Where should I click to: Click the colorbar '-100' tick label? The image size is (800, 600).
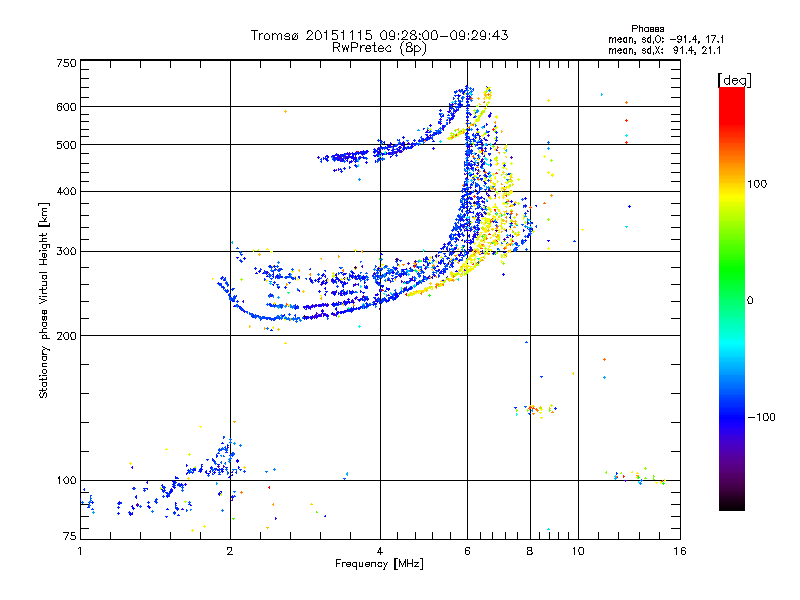click(761, 417)
